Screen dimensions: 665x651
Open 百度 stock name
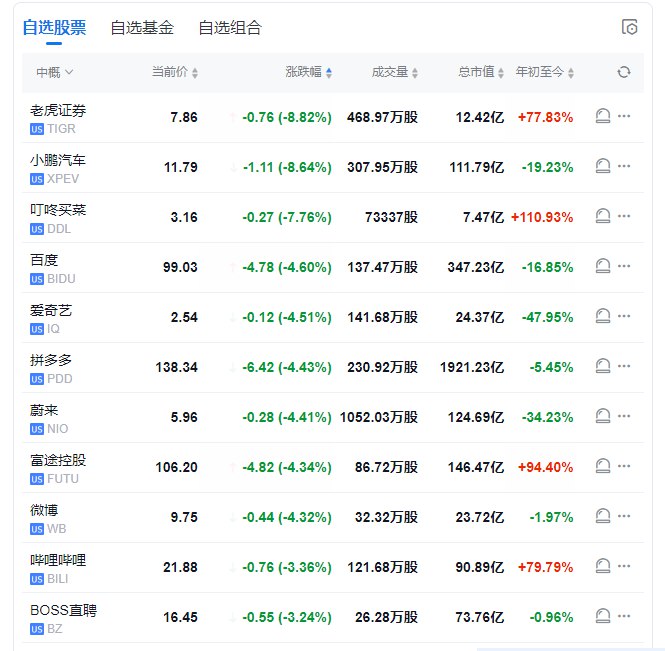tap(44, 260)
